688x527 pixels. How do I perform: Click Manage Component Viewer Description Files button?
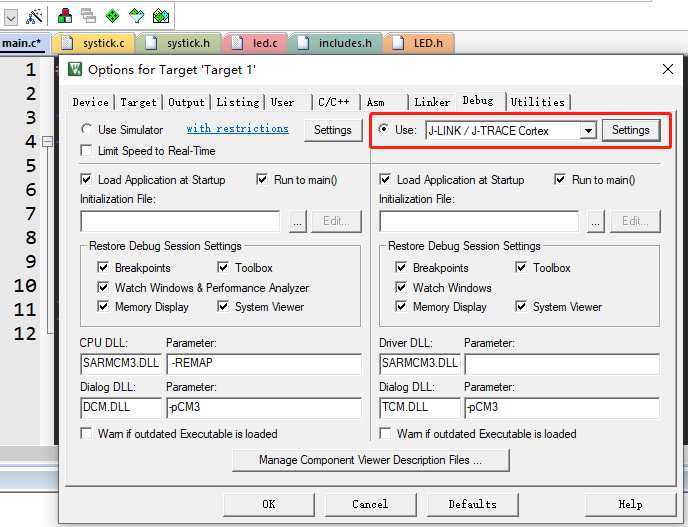pos(370,460)
